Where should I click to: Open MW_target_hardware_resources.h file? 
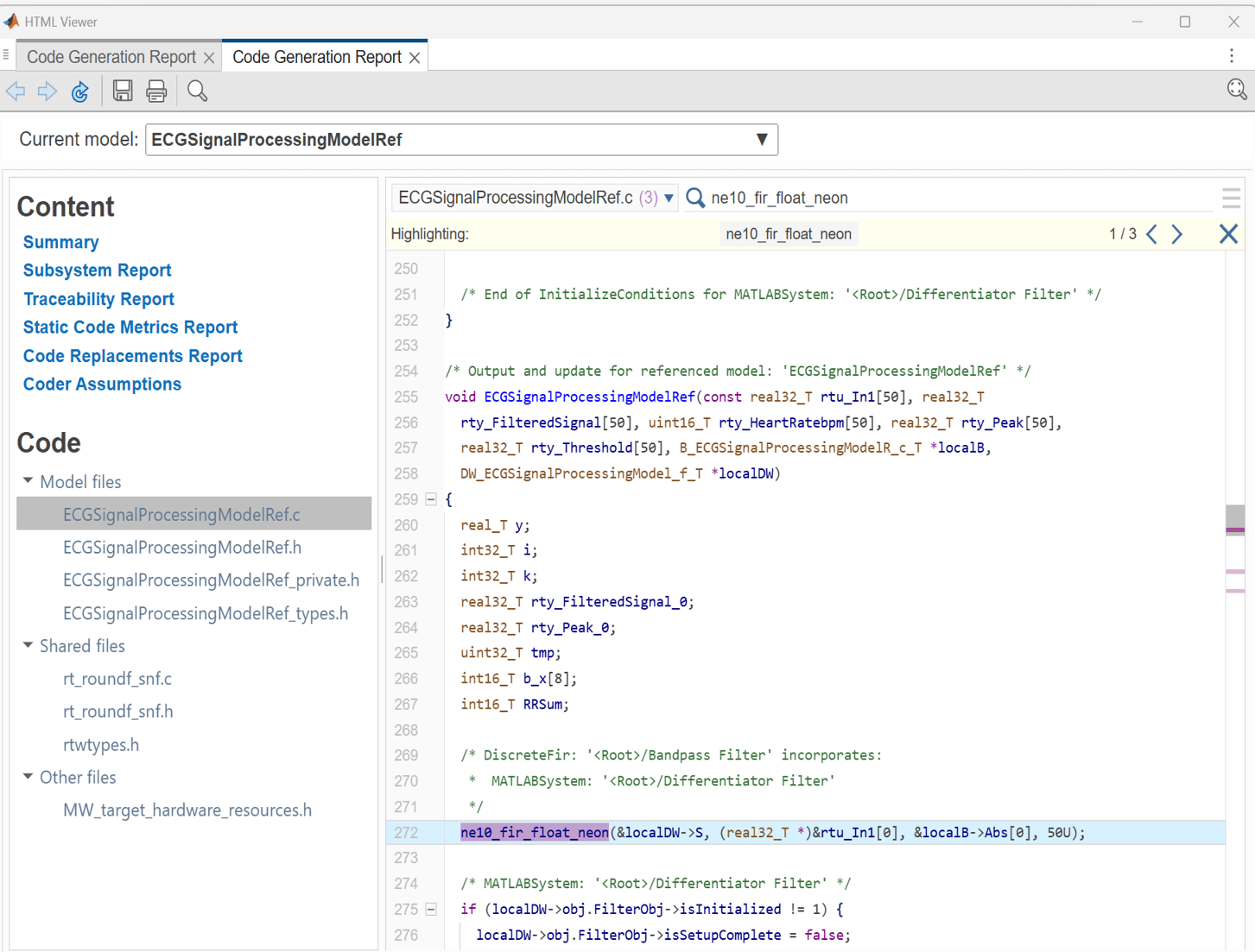(x=187, y=810)
